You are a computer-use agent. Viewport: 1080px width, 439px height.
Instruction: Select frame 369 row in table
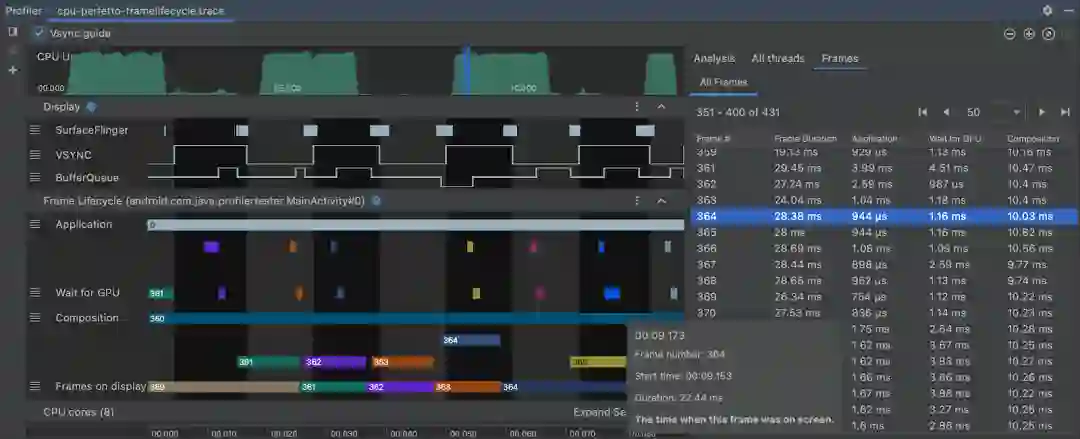pyautogui.click(x=884, y=296)
